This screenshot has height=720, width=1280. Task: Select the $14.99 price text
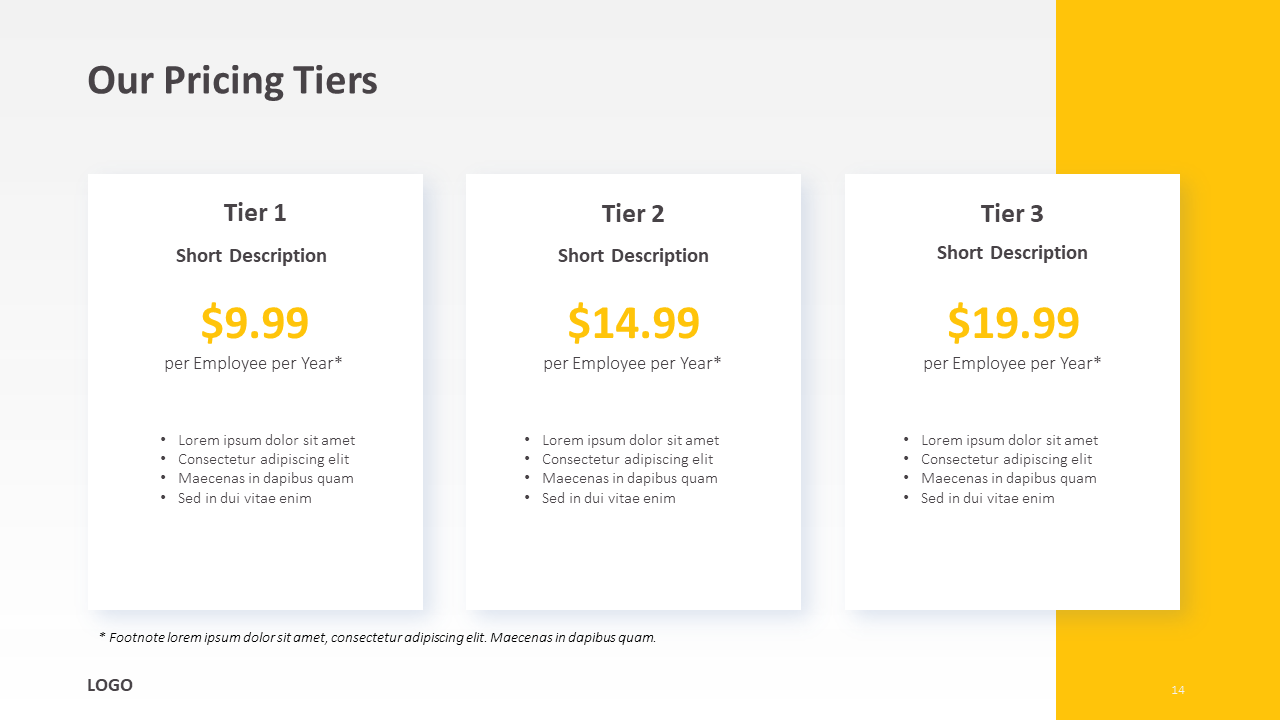633,323
